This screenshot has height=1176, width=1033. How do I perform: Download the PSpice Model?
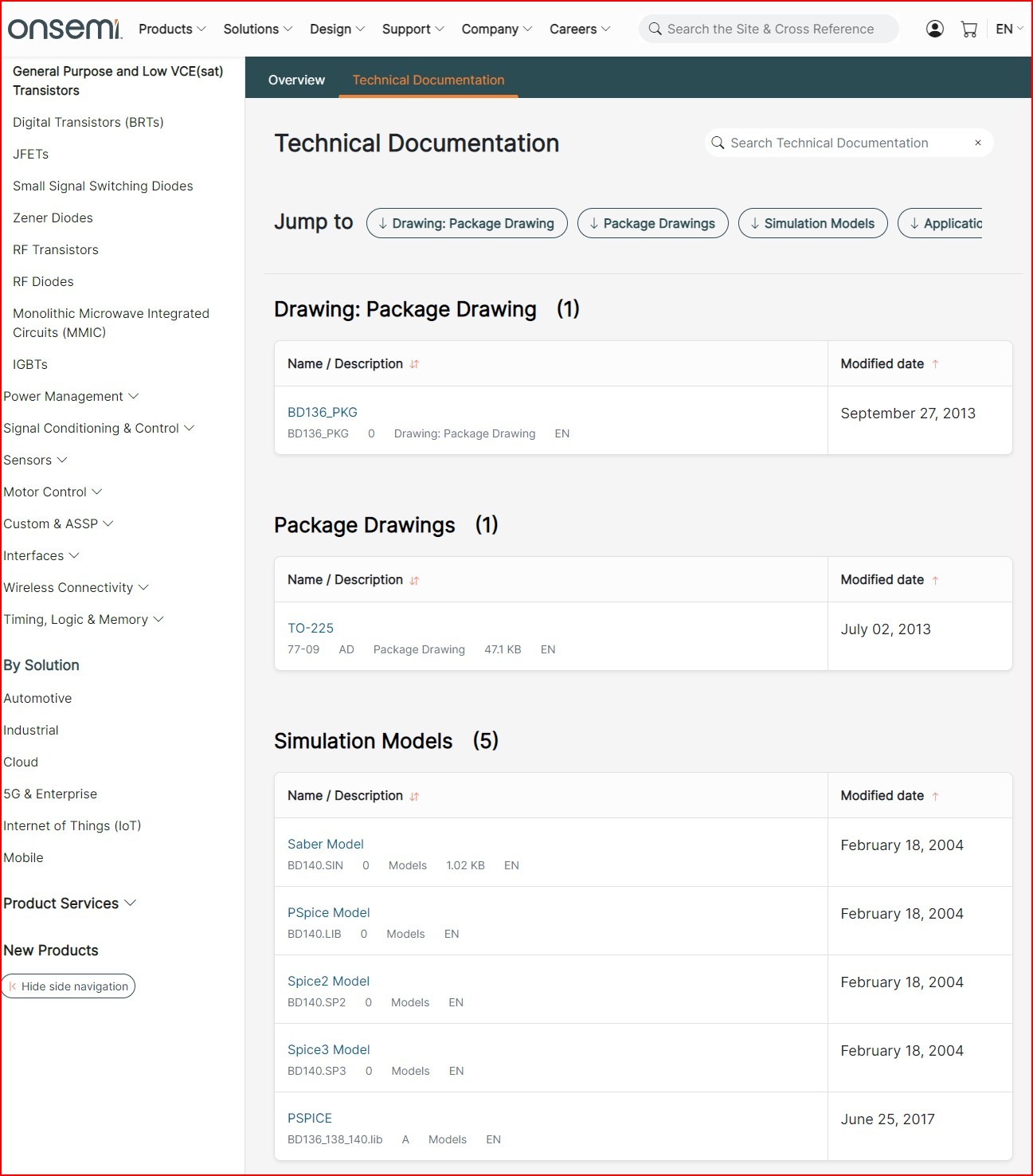[329, 912]
